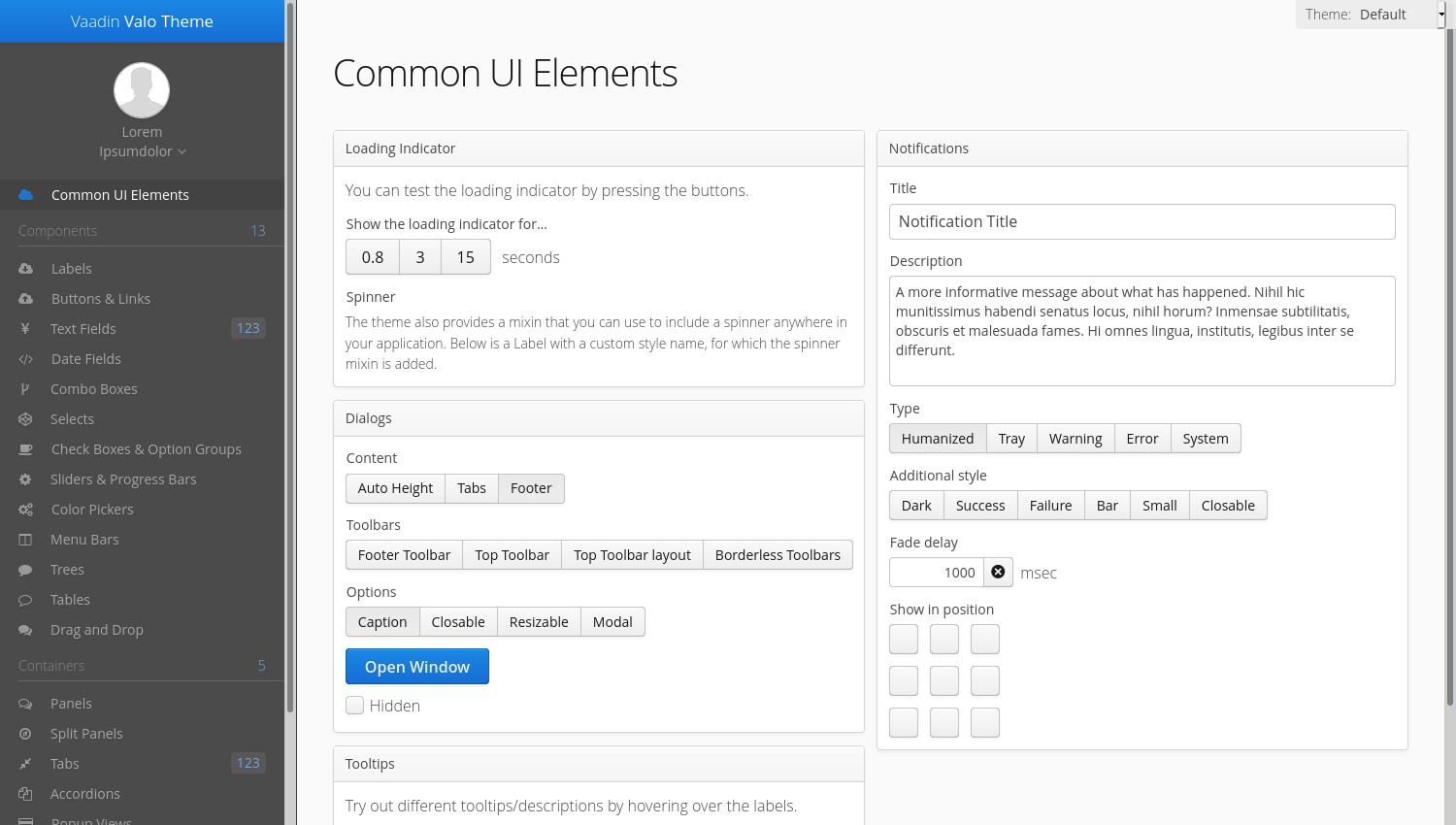Click the speech bubble icon beside Trees
1456x825 pixels.
click(x=25, y=570)
